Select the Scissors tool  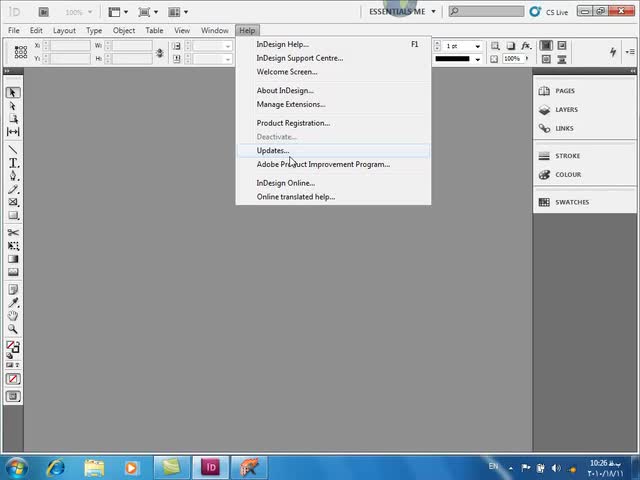click(13, 233)
